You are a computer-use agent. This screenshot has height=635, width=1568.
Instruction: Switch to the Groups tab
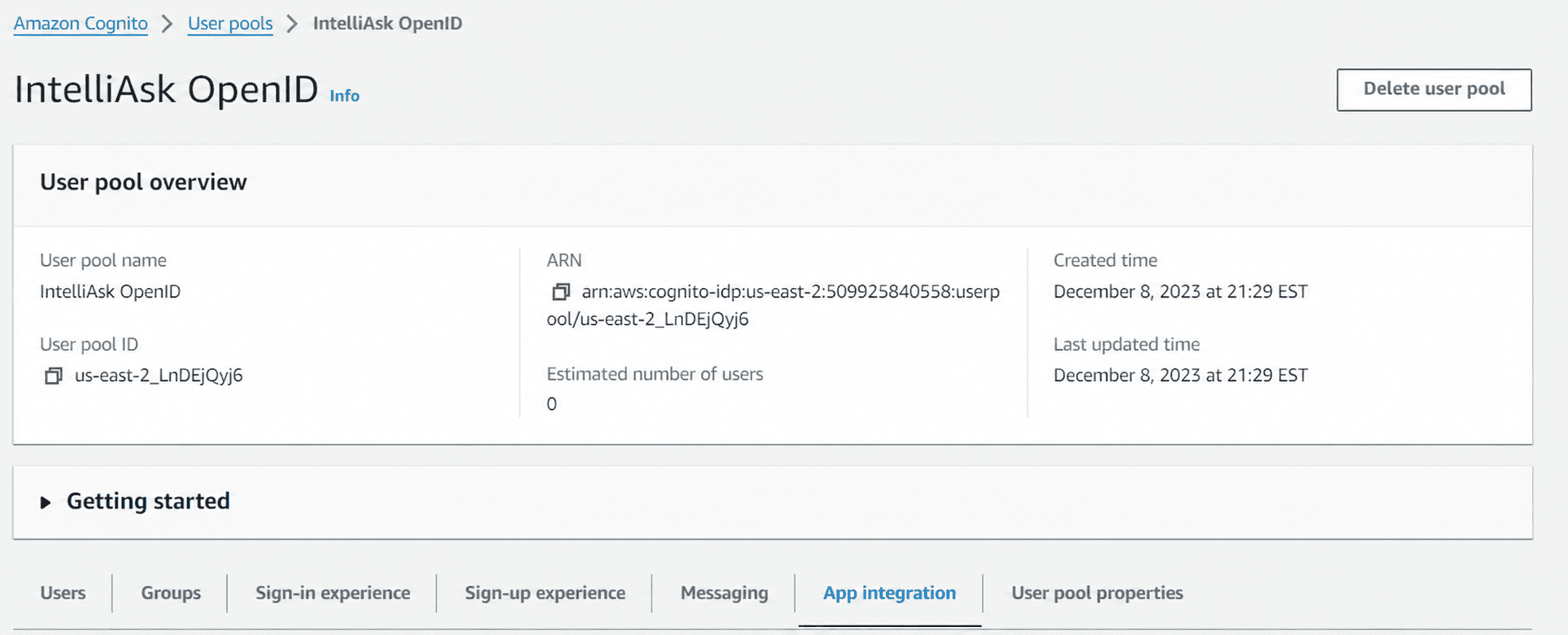[171, 593]
